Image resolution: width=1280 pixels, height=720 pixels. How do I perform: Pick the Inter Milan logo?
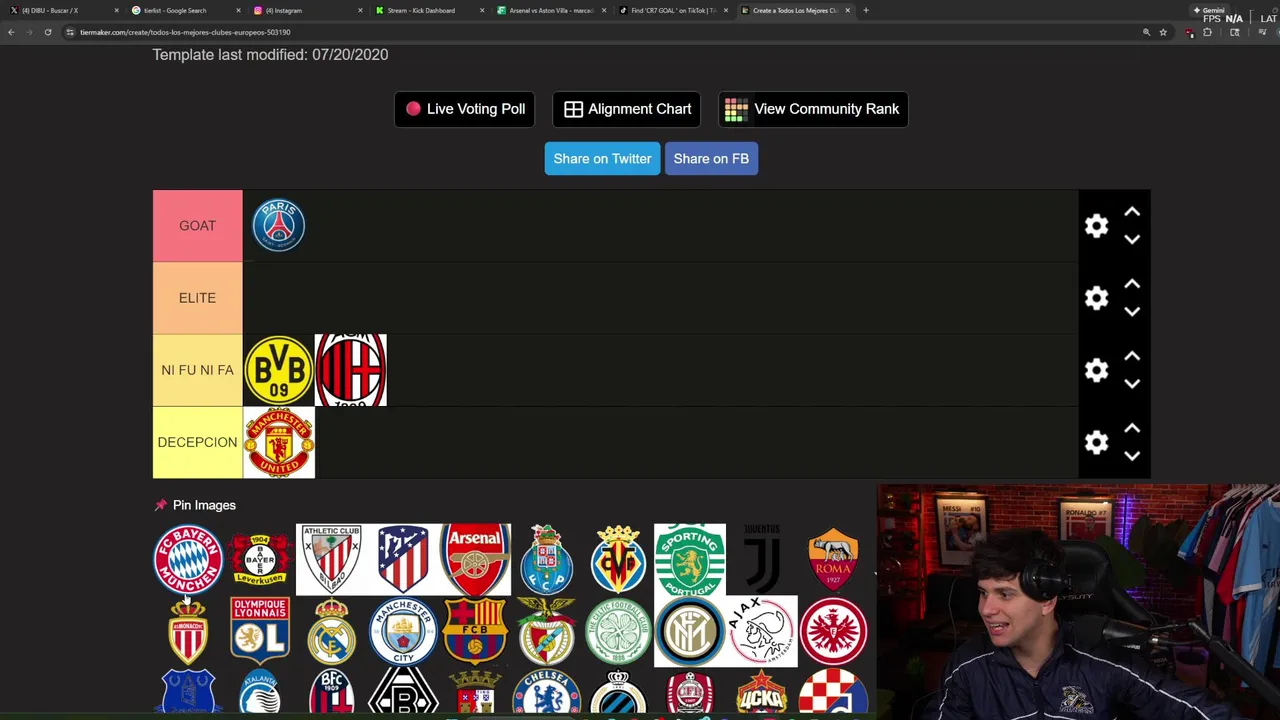pos(690,631)
